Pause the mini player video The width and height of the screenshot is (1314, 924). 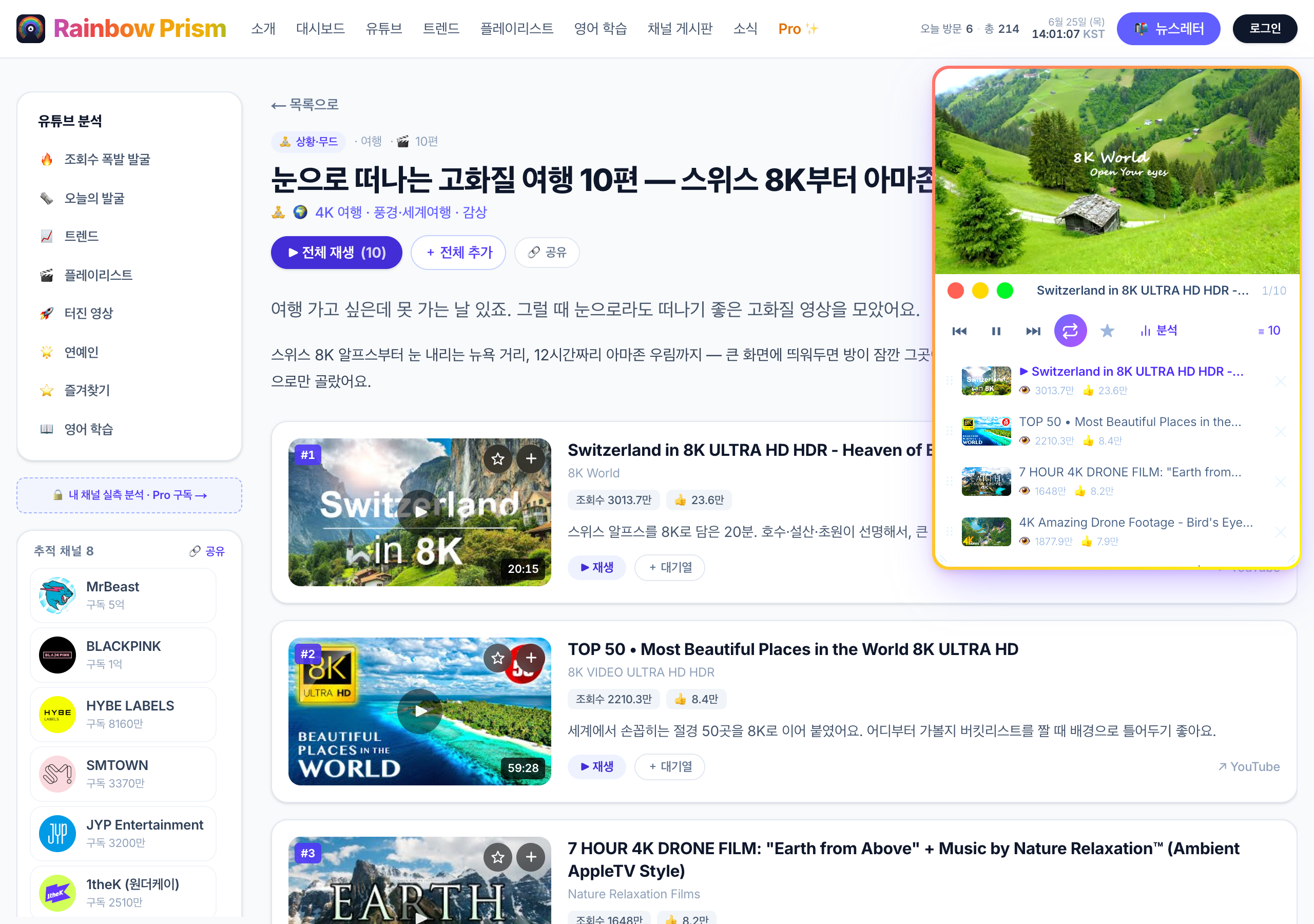click(996, 331)
